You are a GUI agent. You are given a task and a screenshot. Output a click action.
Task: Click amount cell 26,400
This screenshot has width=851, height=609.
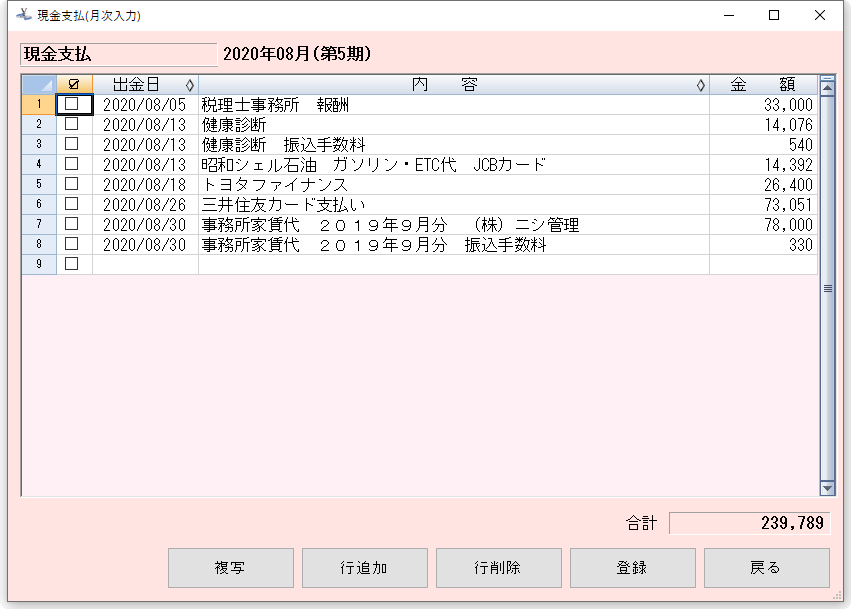(x=763, y=185)
